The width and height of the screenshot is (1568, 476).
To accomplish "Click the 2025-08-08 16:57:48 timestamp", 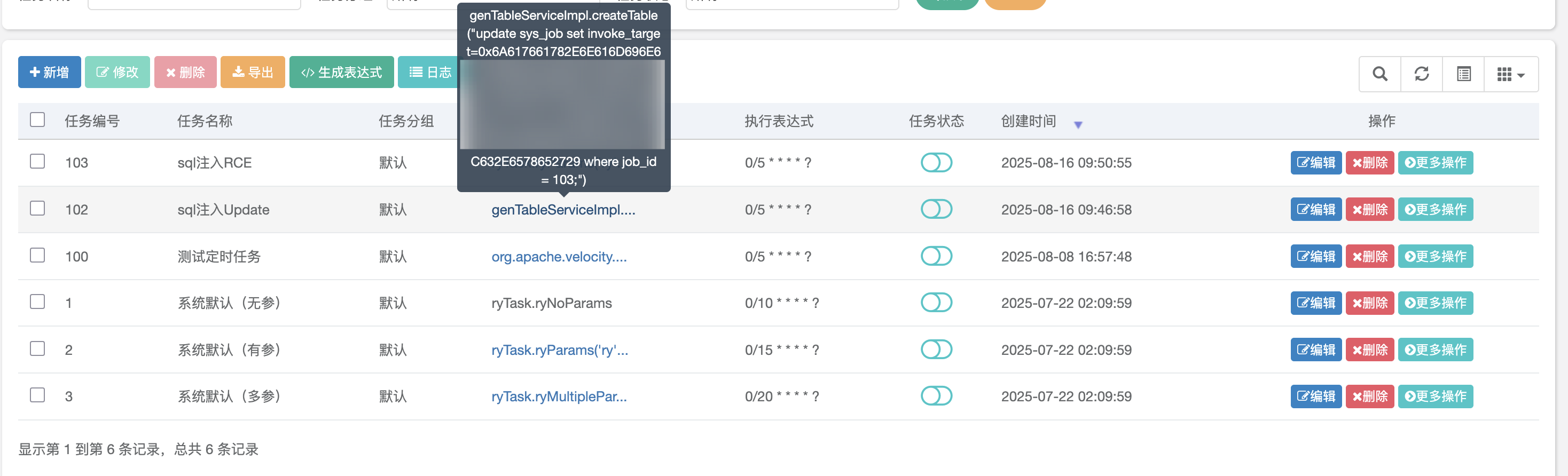I will point(1066,257).
